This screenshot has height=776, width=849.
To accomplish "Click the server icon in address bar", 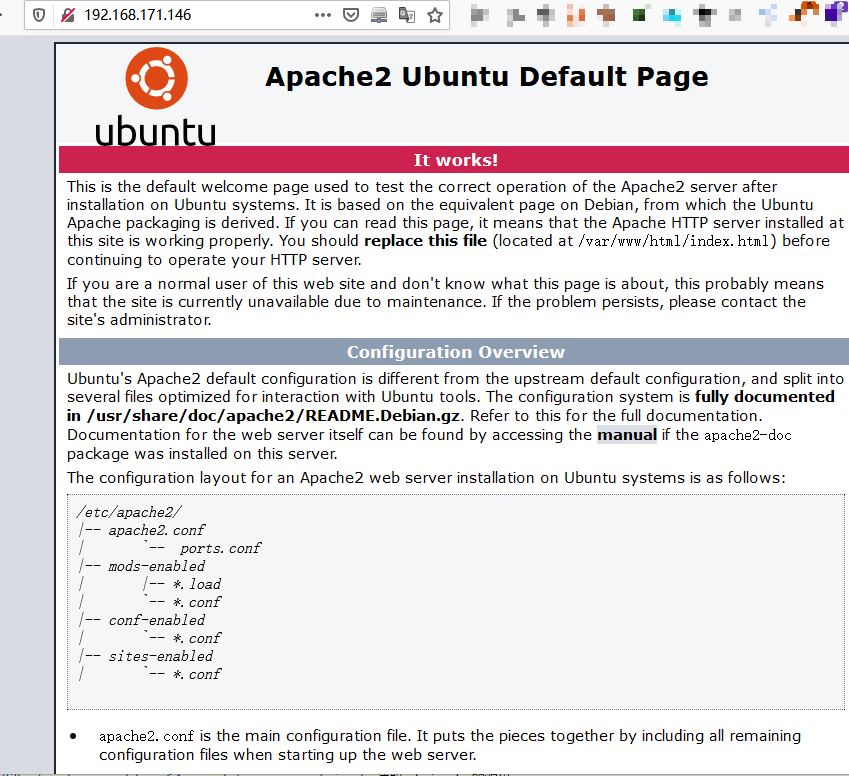I will (x=379, y=15).
